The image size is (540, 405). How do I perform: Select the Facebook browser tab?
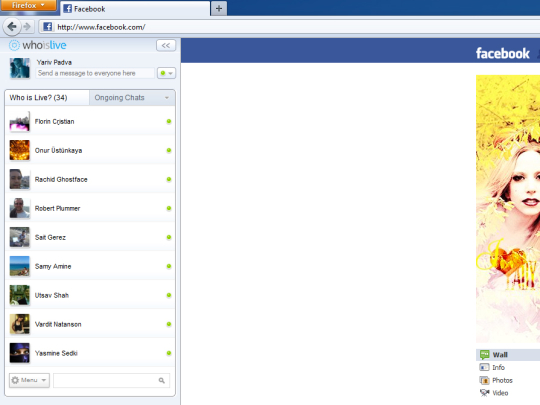135,9
